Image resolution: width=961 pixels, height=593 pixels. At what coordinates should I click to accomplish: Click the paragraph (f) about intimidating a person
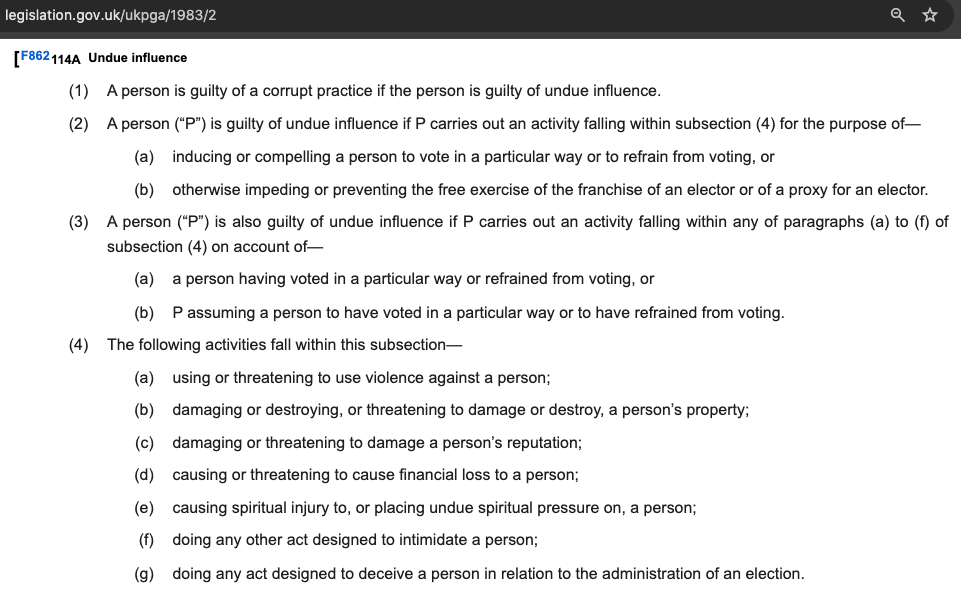coord(355,540)
